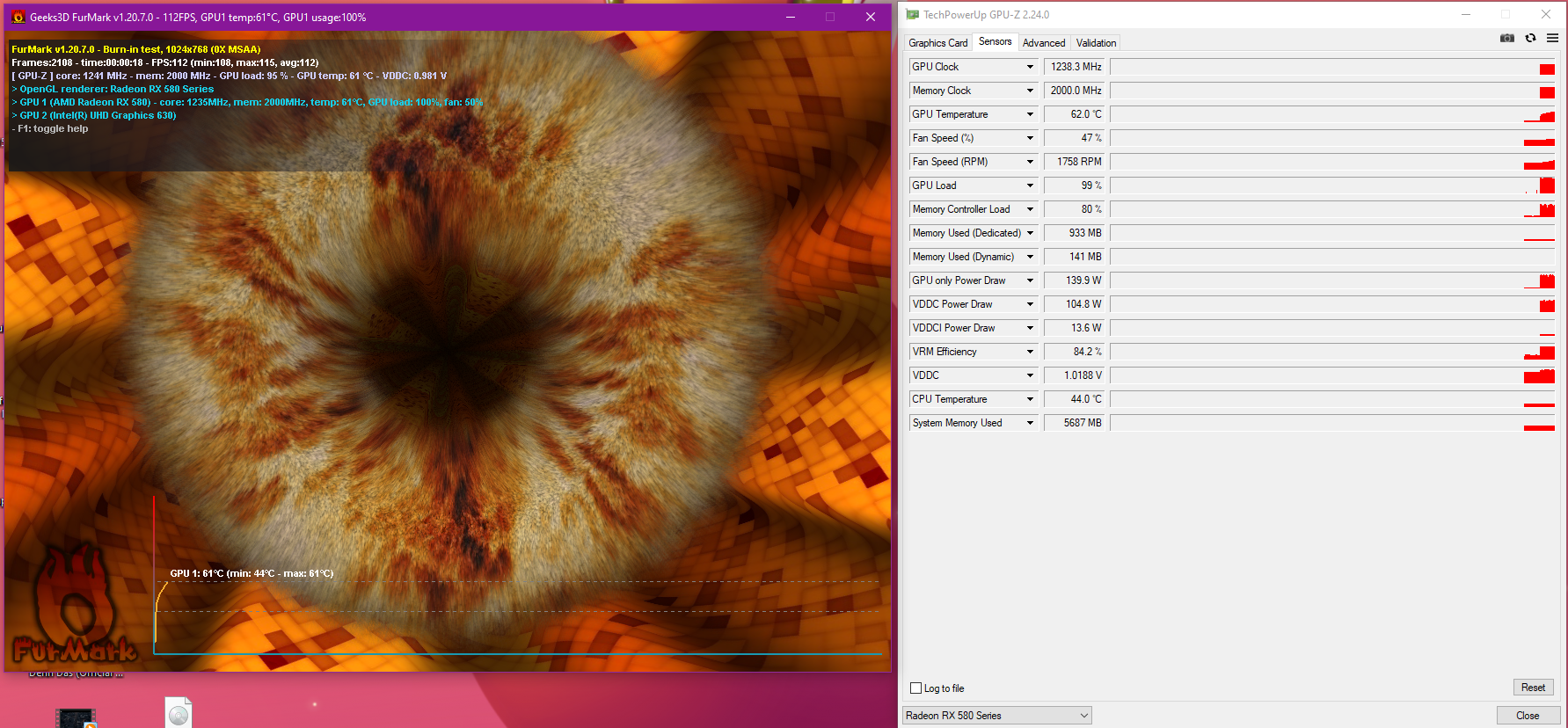This screenshot has height=728, width=1568.
Task: Expand the GPU Clock sensor dropdown
Action: point(1030,67)
